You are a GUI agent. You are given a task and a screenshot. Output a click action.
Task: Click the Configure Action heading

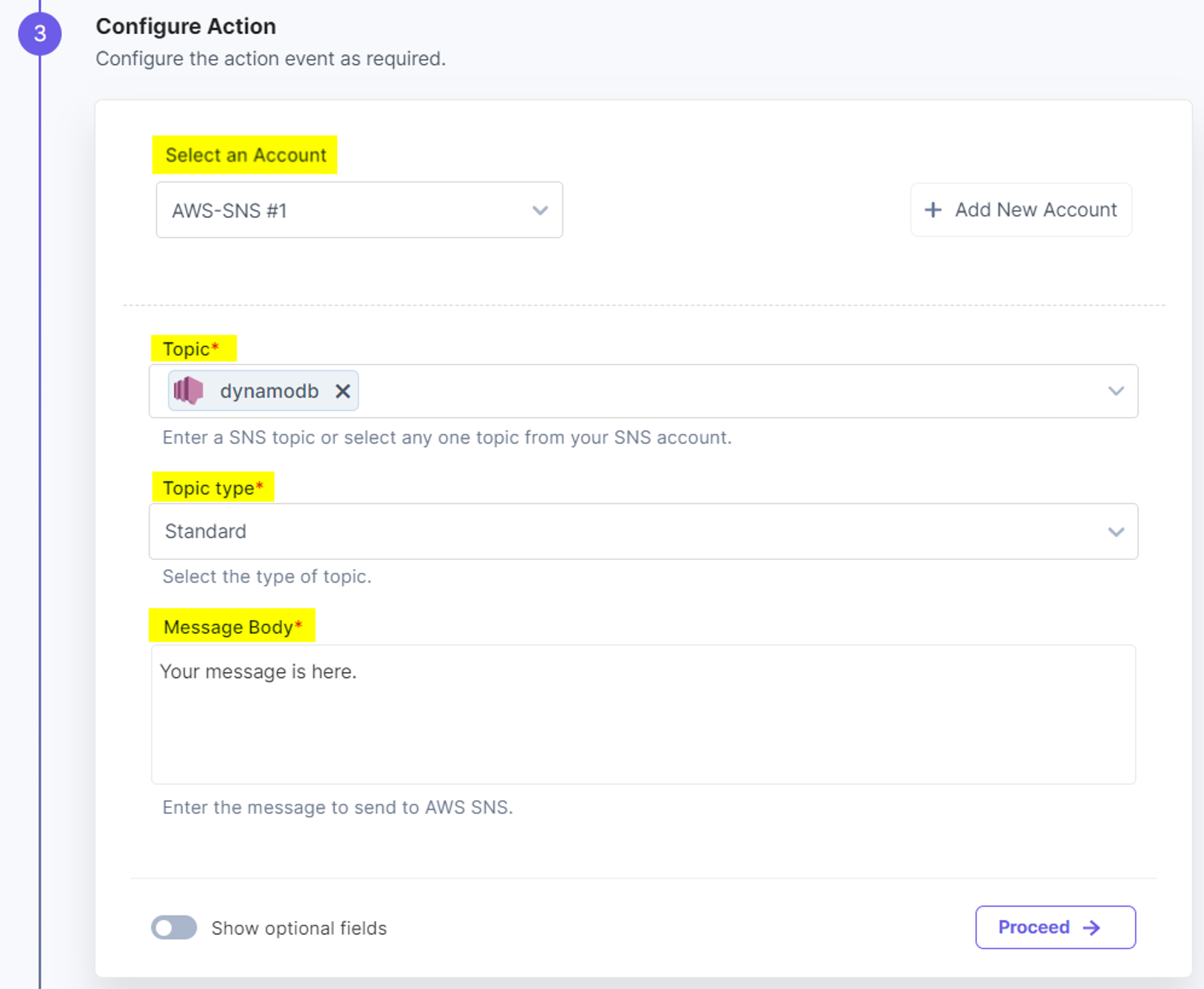(186, 26)
